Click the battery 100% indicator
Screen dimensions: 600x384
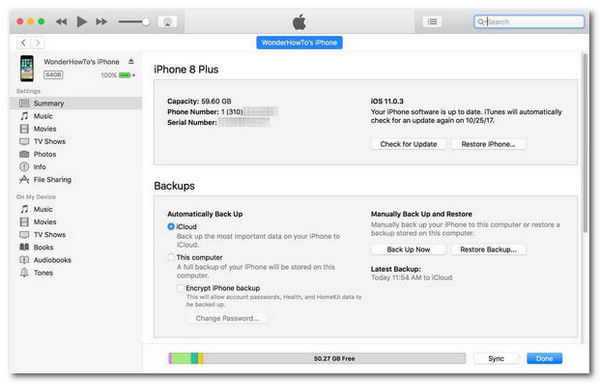coord(118,75)
